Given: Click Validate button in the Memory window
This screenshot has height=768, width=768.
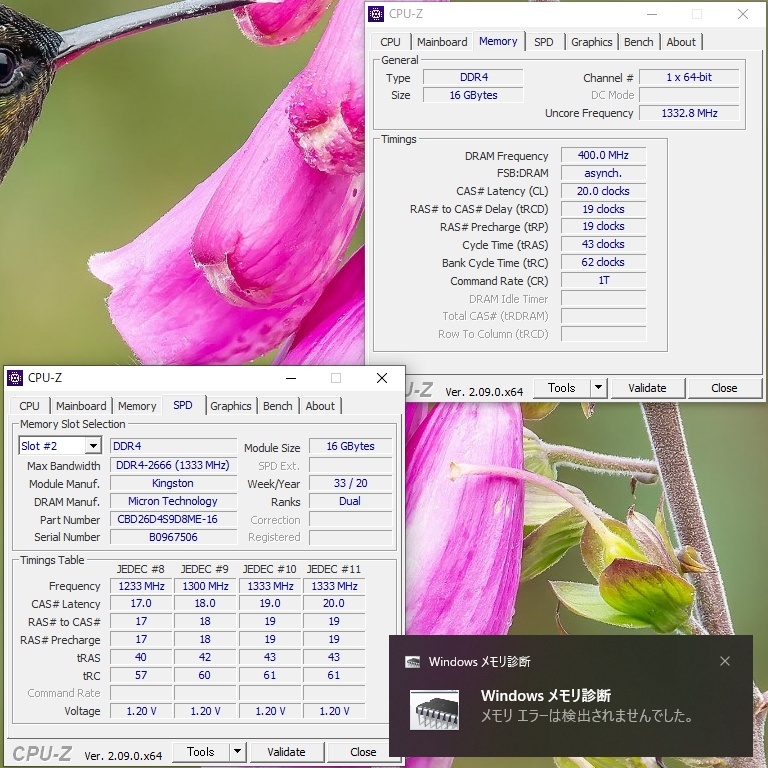Looking at the screenshot, I should (647, 388).
